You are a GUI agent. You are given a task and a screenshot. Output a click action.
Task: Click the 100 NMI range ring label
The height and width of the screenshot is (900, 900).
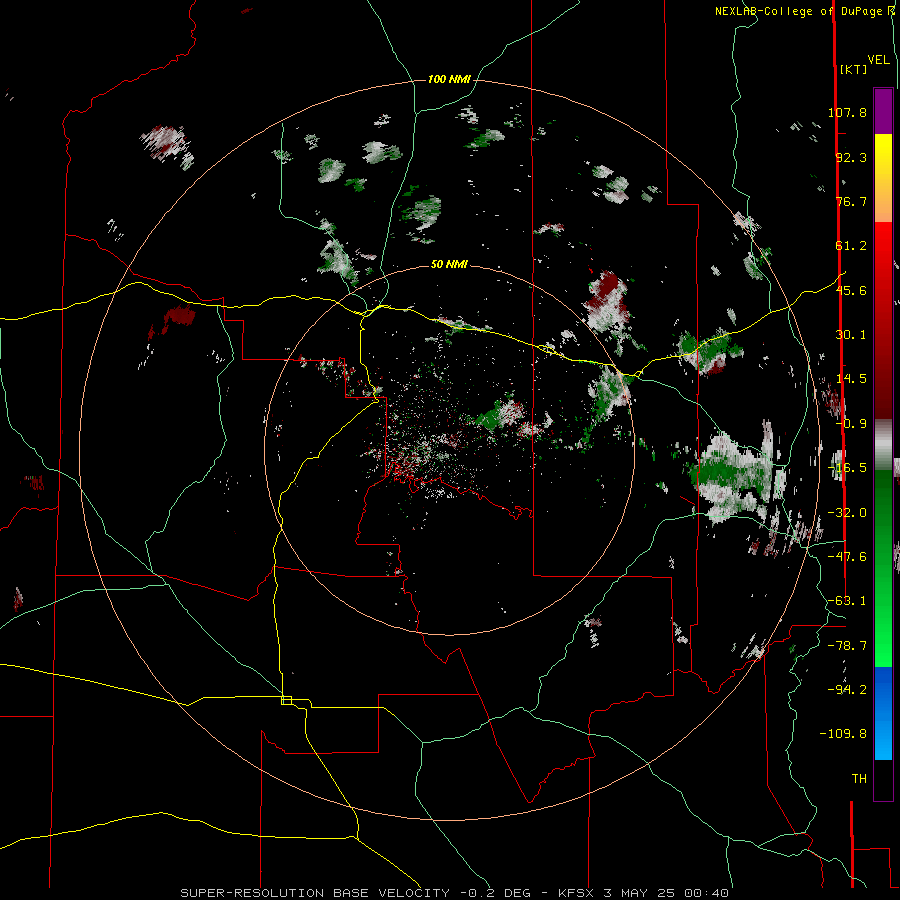[449, 79]
